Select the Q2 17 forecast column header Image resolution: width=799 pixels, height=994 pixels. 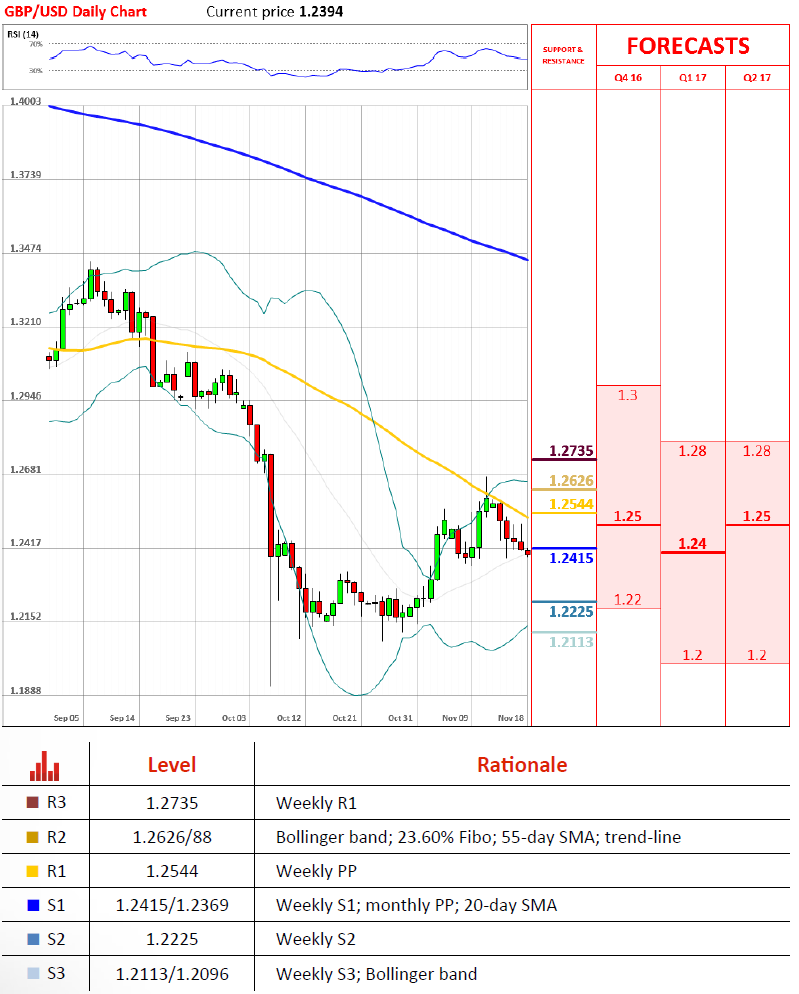[757, 77]
